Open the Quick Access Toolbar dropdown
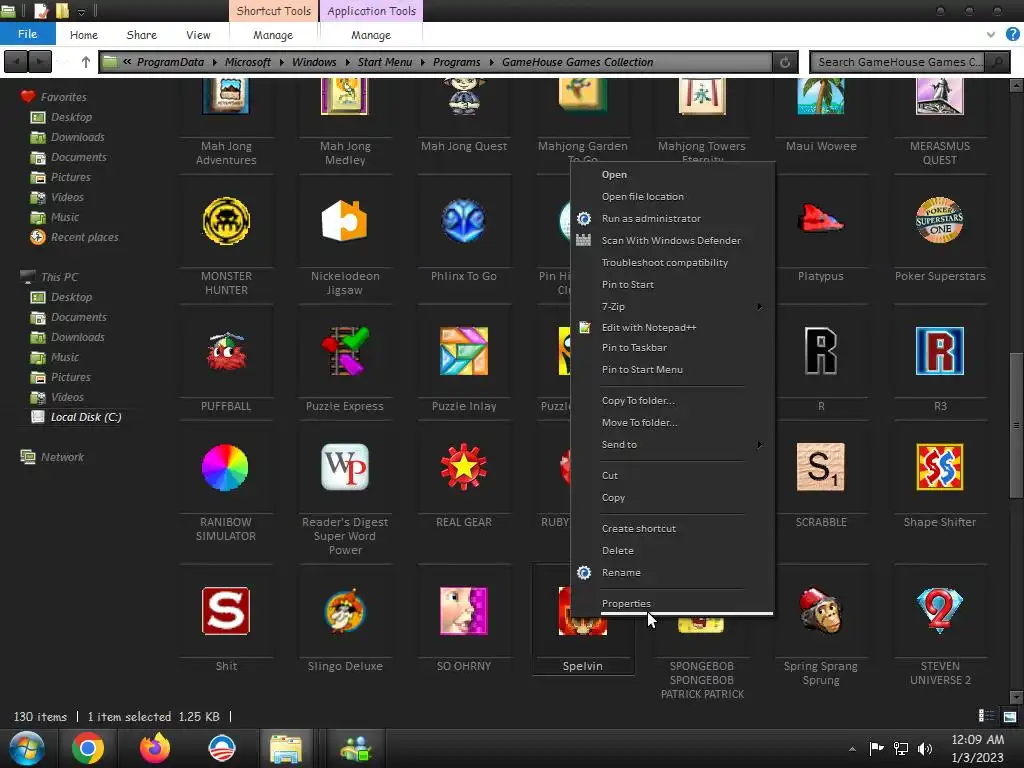Viewport: 1024px width, 768px height. coord(81,11)
